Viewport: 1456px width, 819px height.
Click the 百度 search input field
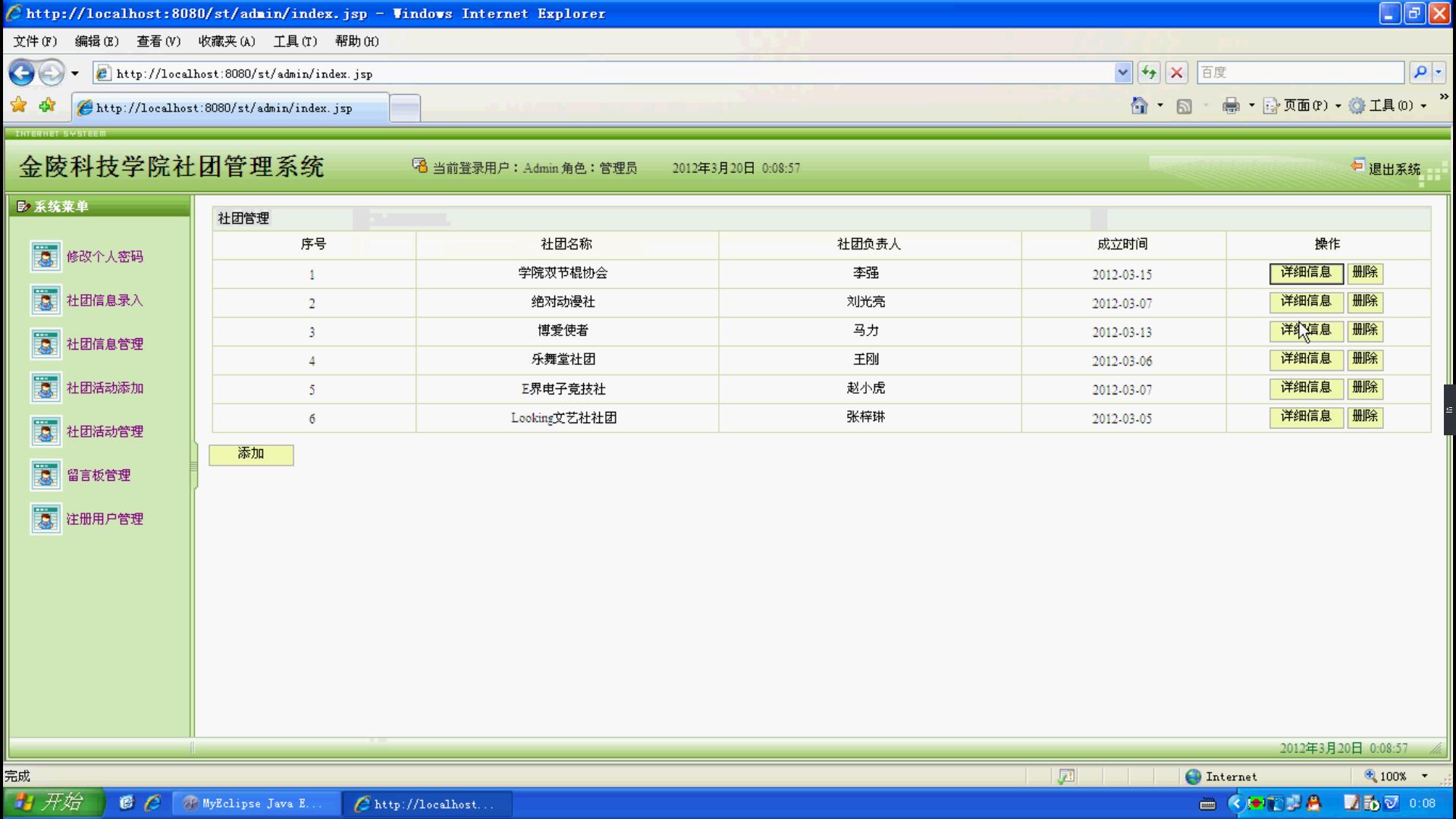coord(1300,73)
